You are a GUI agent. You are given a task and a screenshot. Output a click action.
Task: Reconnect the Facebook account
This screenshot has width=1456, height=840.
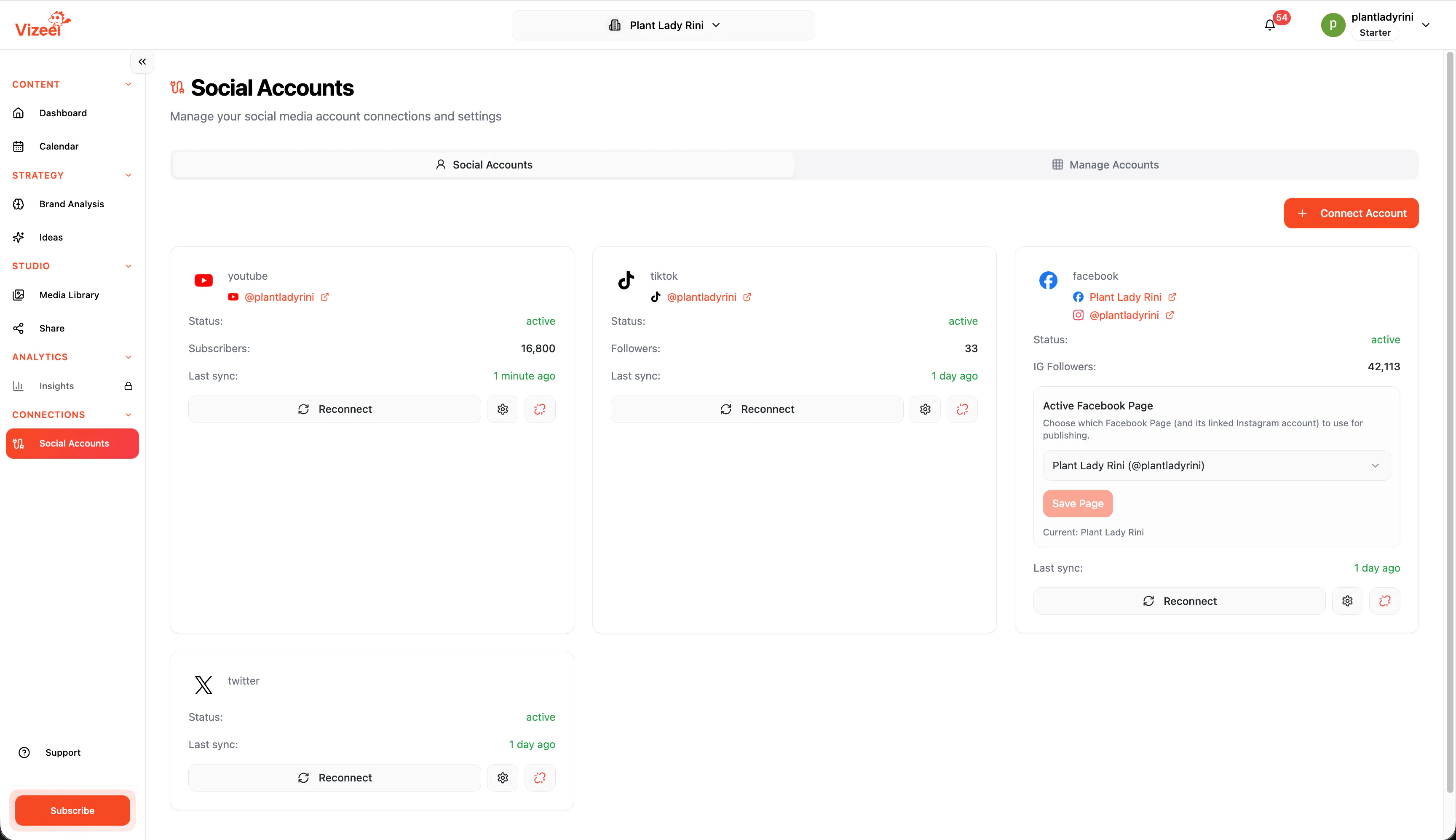tap(1179, 601)
